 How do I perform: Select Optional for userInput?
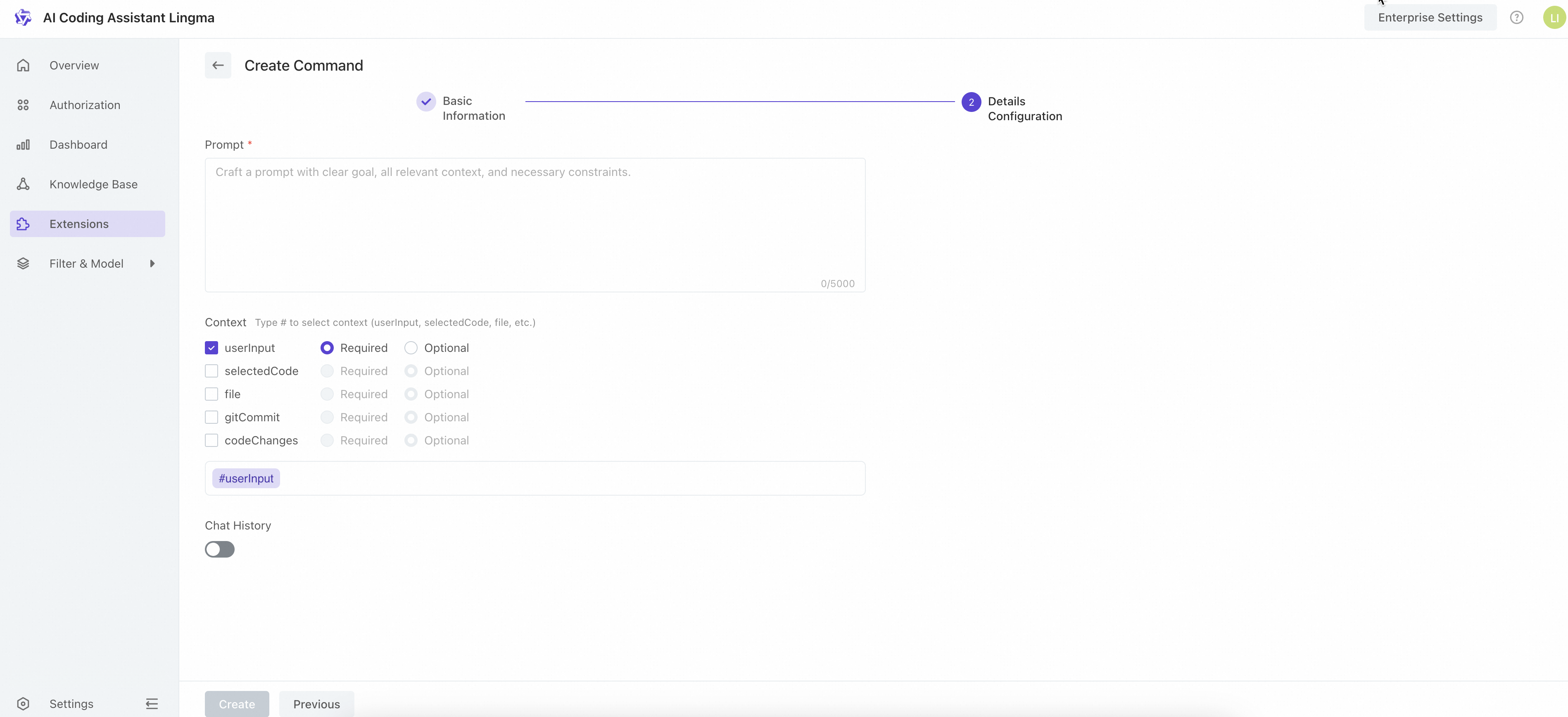pyautogui.click(x=411, y=347)
